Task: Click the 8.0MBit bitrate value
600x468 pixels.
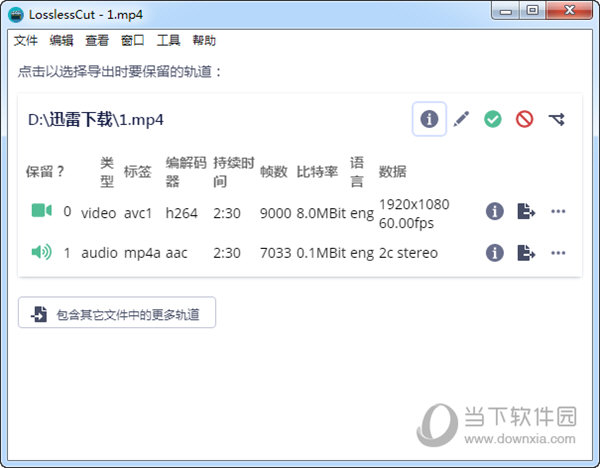Action: pyautogui.click(x=321, y=213)
